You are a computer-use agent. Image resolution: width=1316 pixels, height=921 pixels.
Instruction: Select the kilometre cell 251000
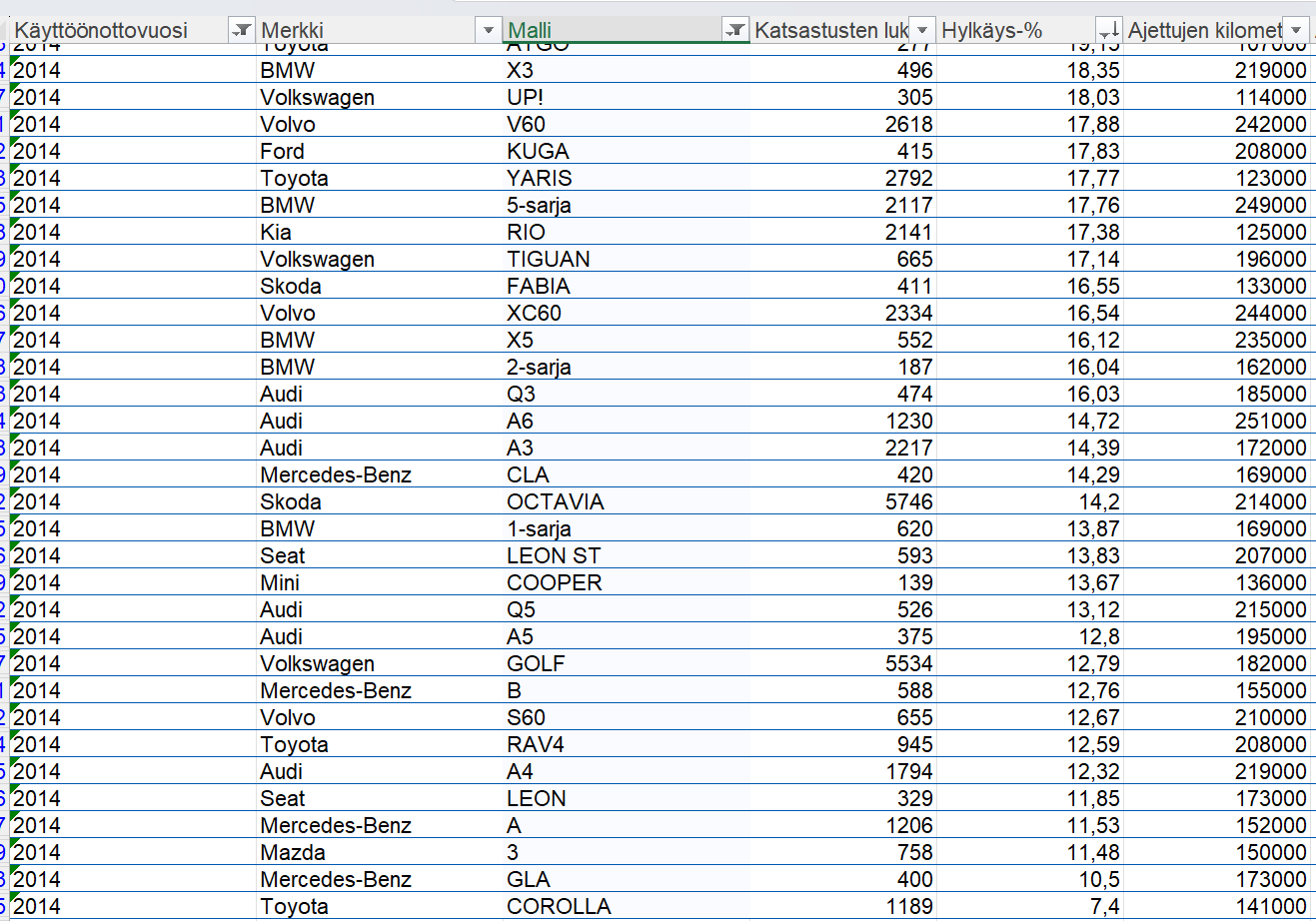[x=1217, y=421]
